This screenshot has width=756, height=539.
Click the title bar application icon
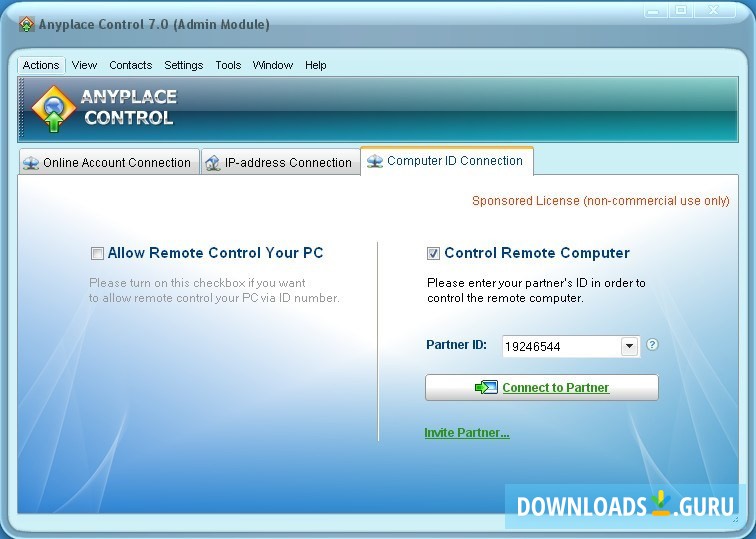[x=27, y=24]
